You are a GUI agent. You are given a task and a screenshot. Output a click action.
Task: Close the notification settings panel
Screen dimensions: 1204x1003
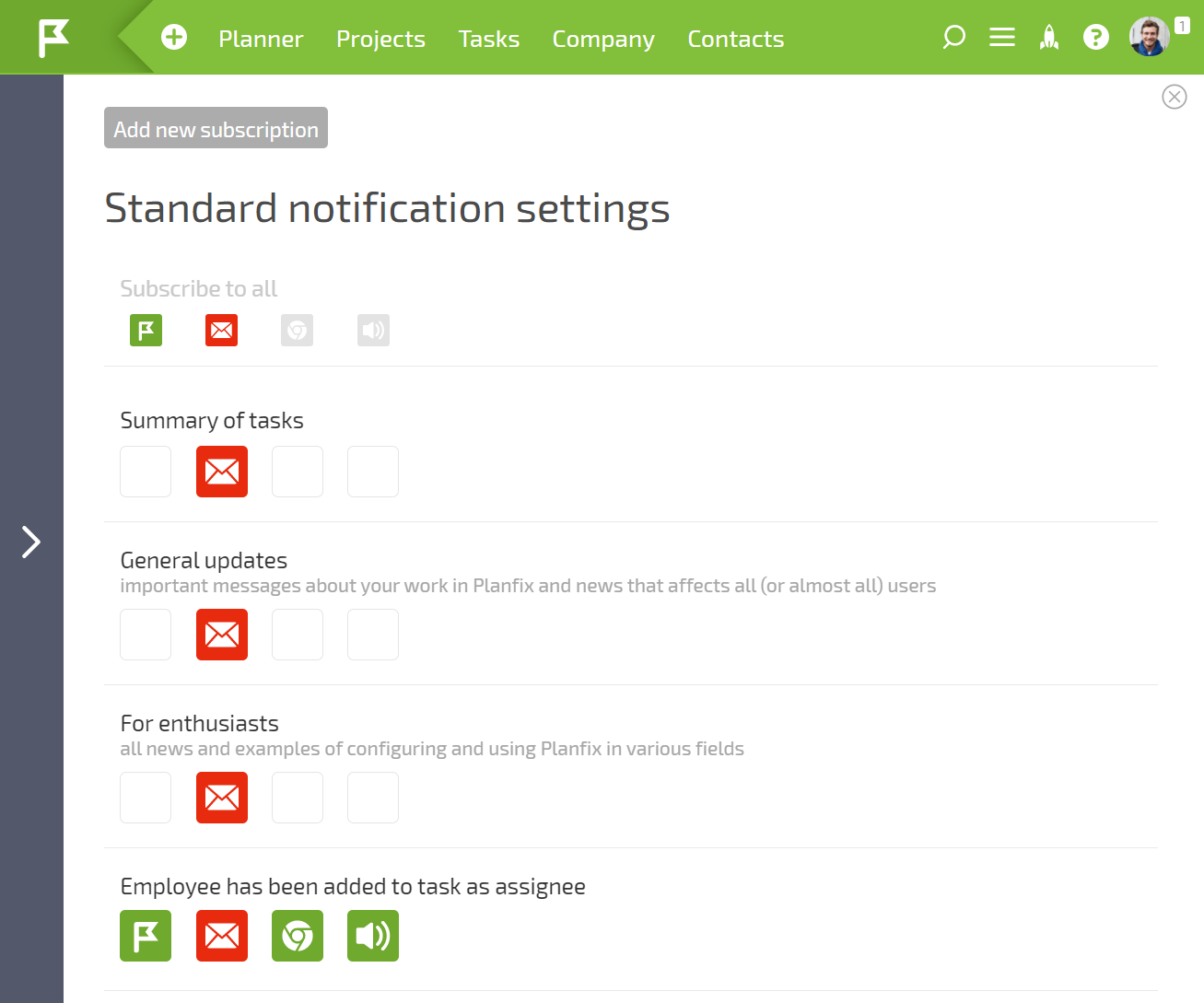tap(1175, 97)
